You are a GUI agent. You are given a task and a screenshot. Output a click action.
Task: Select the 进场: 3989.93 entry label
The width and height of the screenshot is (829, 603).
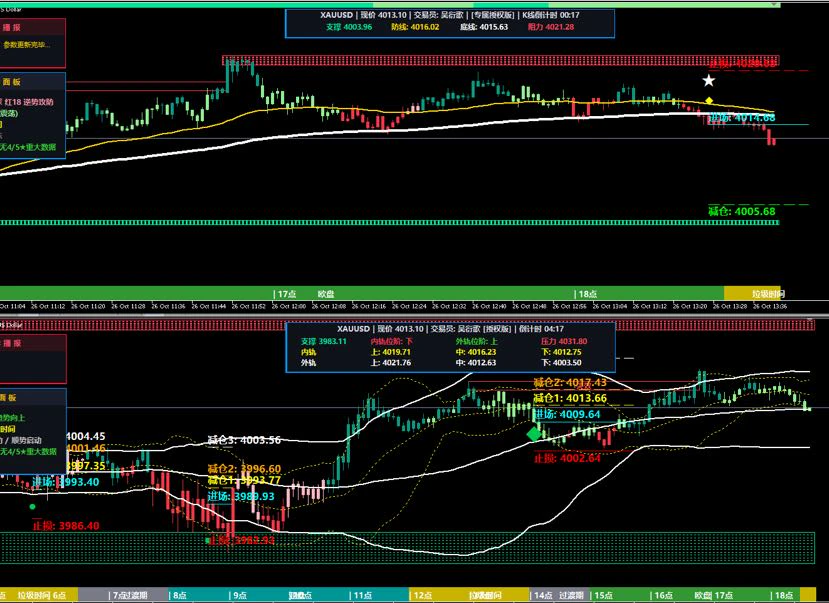click(241, 496)
